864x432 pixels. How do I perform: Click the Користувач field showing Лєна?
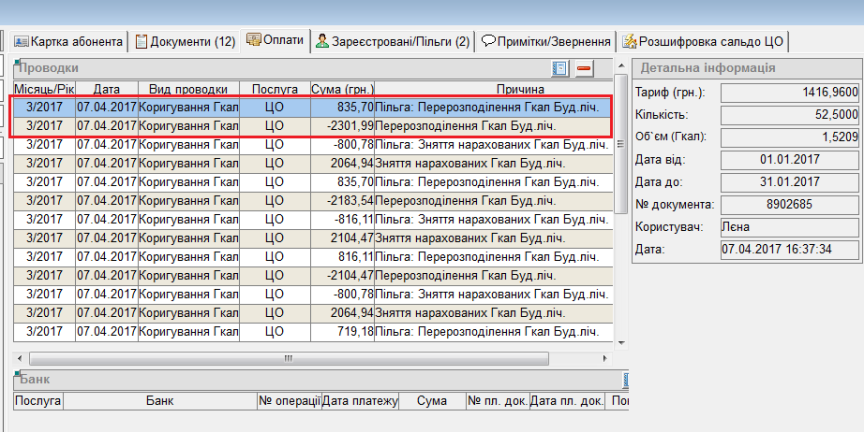click(790, 227)
